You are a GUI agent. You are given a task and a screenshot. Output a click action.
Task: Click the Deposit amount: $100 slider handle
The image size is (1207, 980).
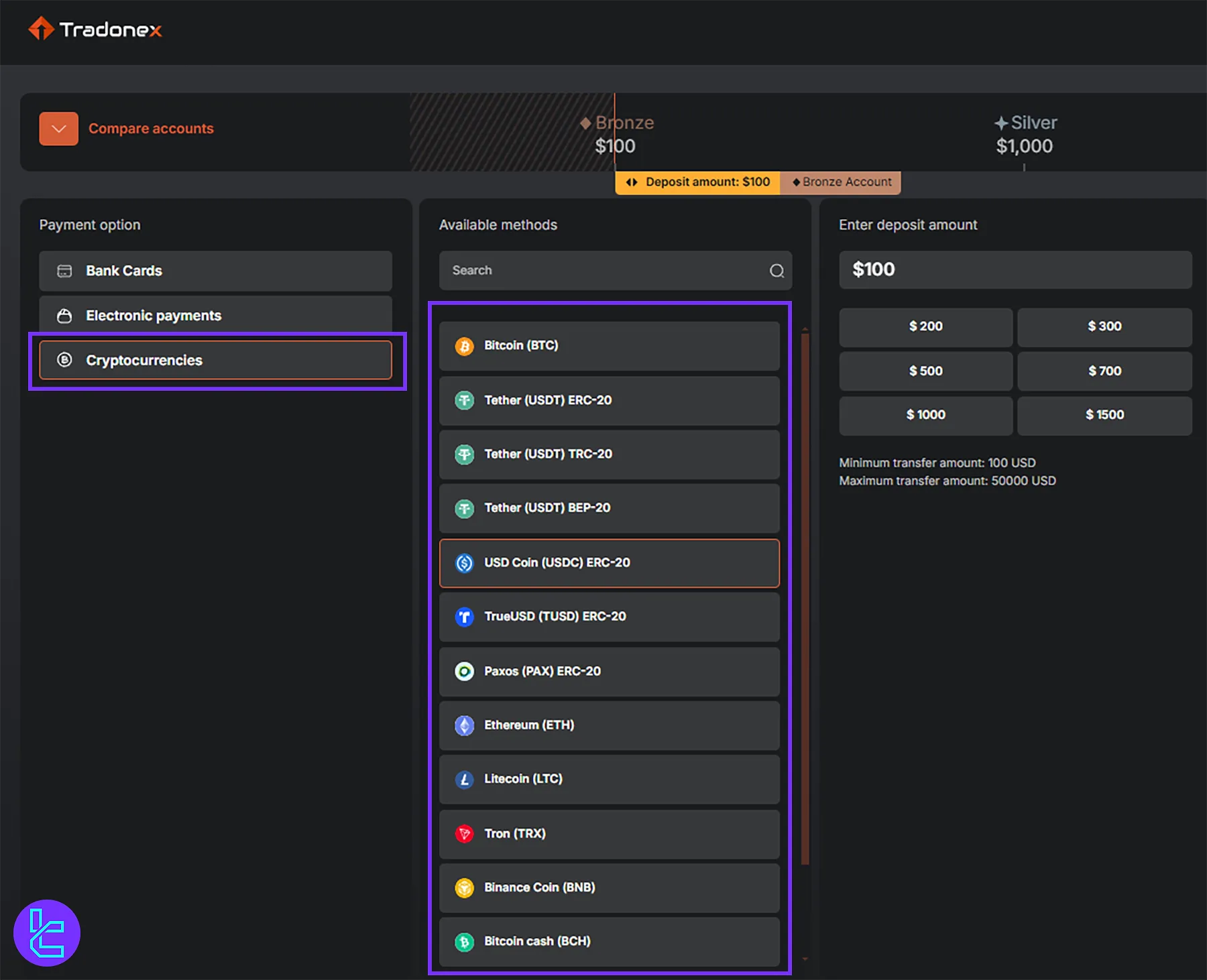(x=698, y=182)
